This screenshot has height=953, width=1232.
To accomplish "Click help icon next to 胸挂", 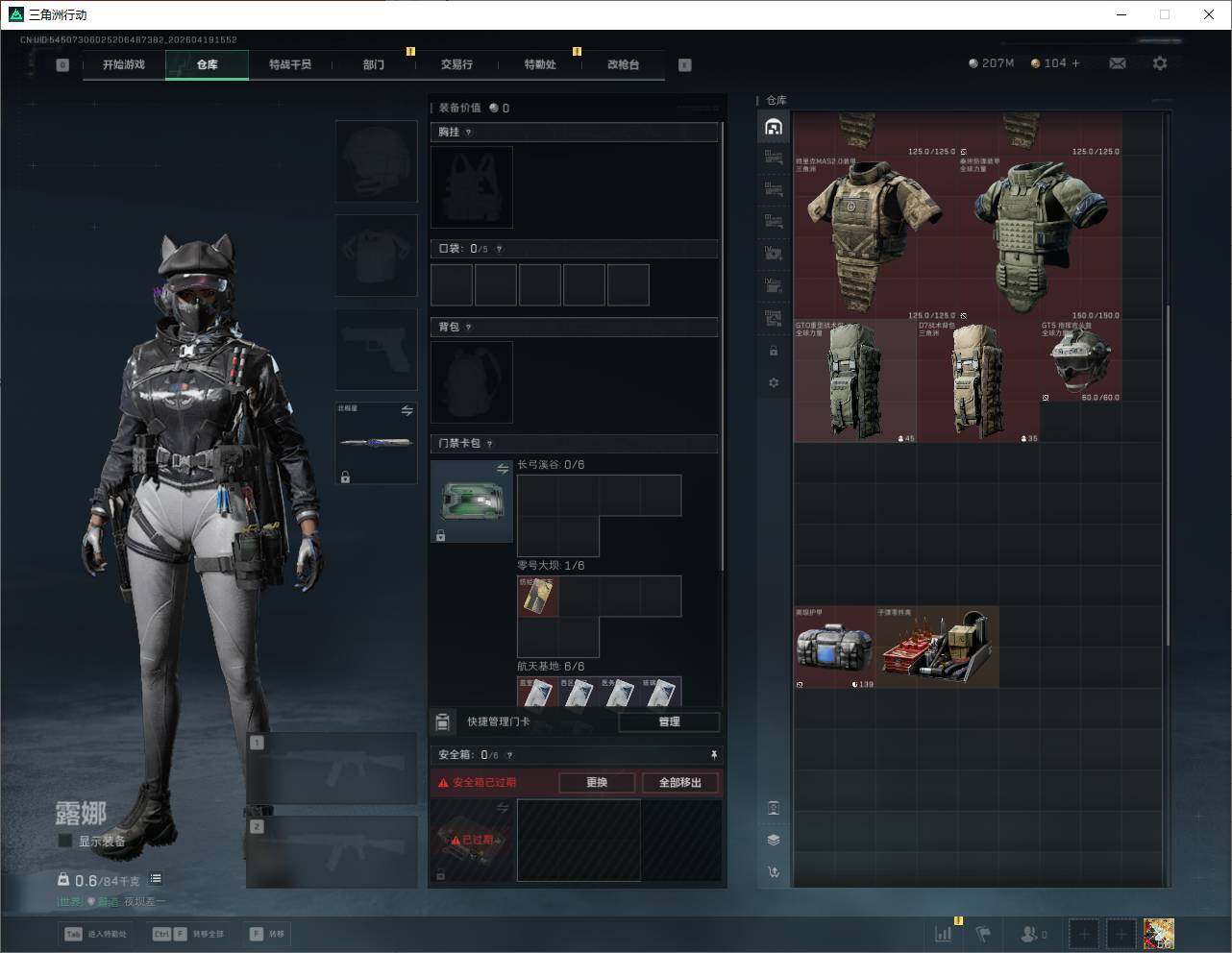I will click(x=469, y=133).
